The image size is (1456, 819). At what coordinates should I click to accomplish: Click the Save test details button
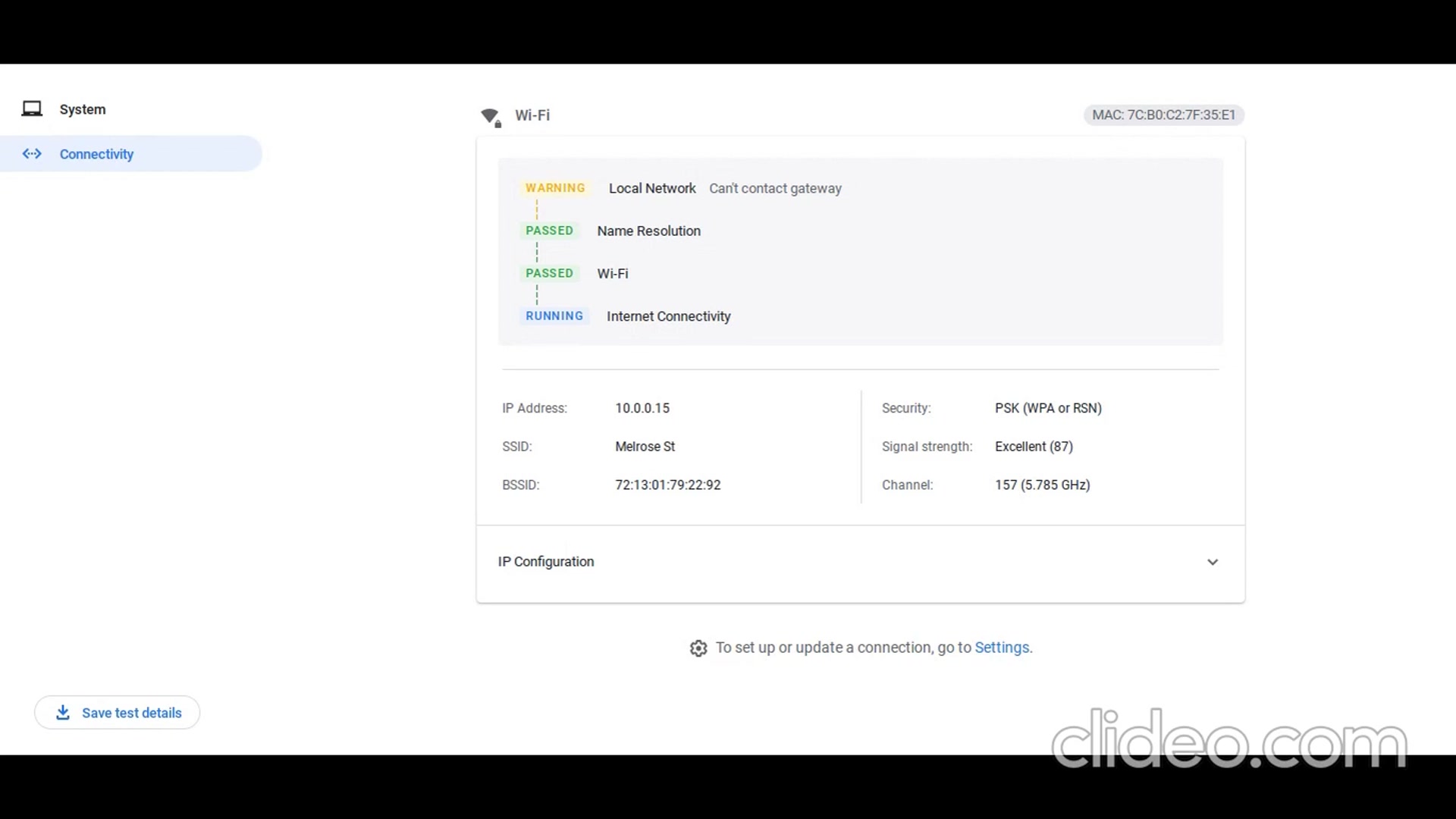coord(117,712)
